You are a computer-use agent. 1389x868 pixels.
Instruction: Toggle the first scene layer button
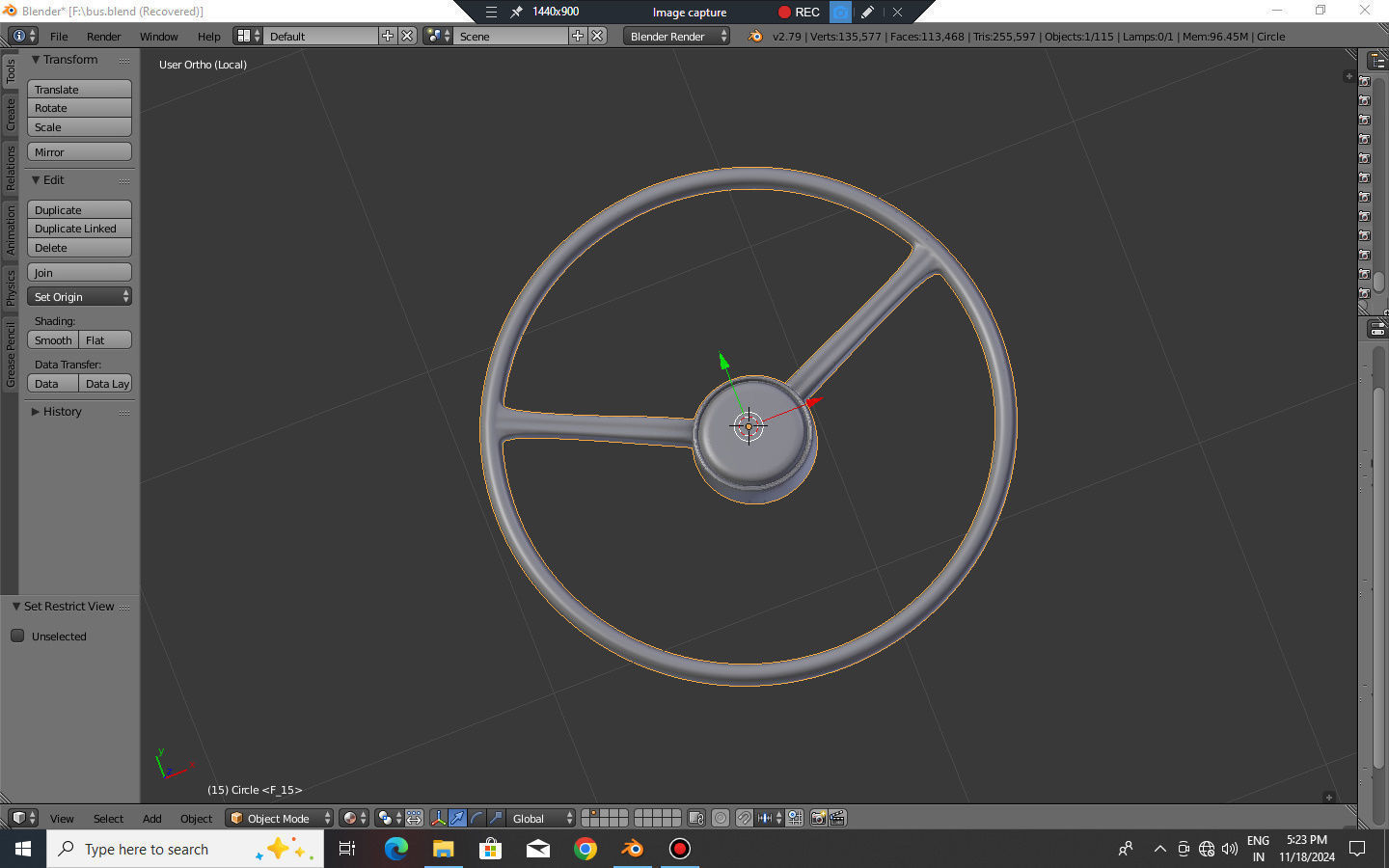(x=587, y=814)
